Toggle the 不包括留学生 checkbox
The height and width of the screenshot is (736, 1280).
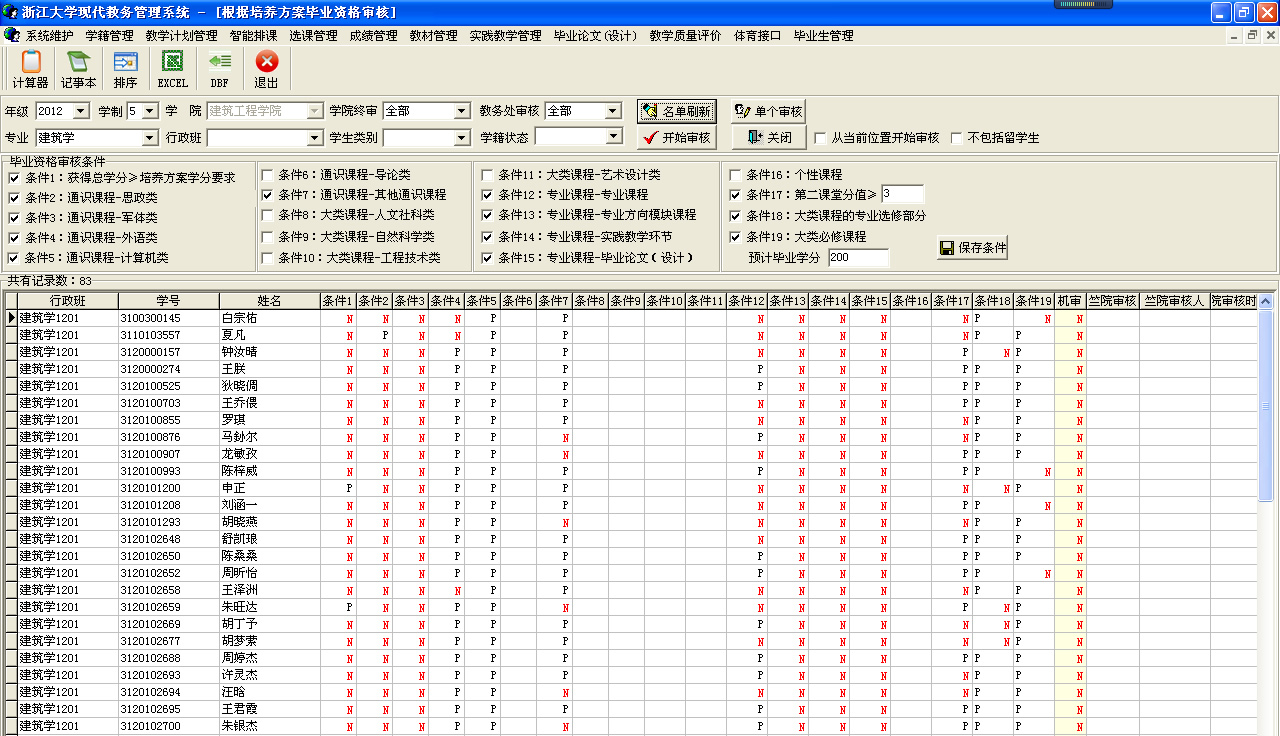pos(956,138)
